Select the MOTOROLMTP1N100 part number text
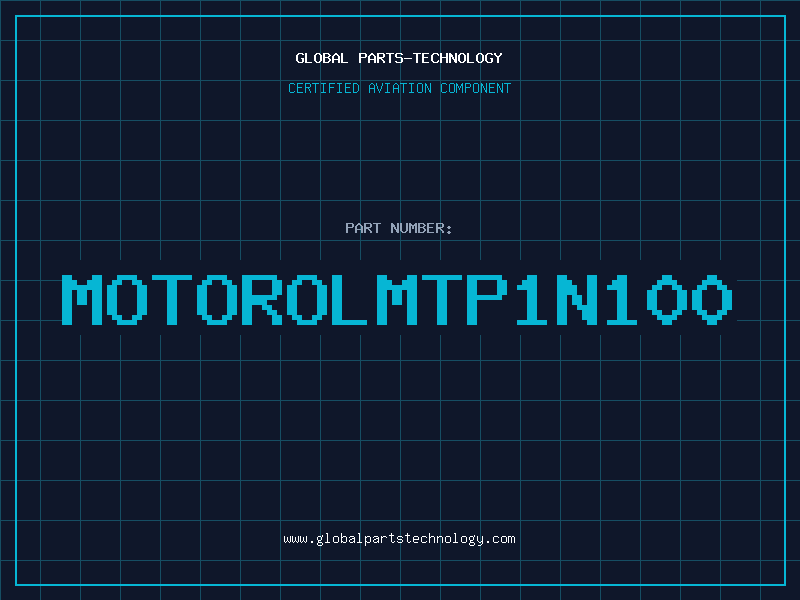This screenshot has width=800, height=600. point(397,299)
